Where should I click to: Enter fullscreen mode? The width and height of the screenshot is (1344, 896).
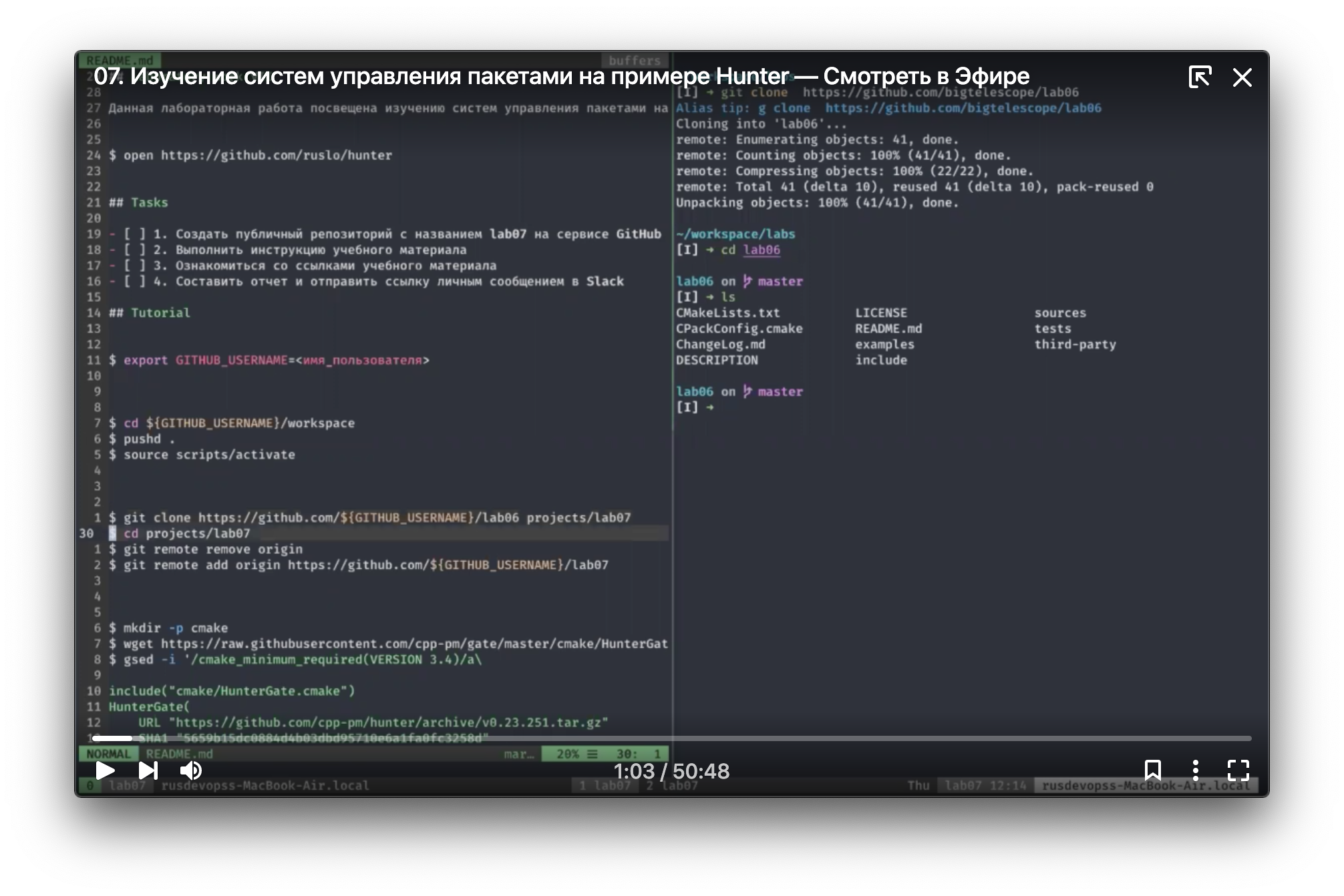point(1238,770)
